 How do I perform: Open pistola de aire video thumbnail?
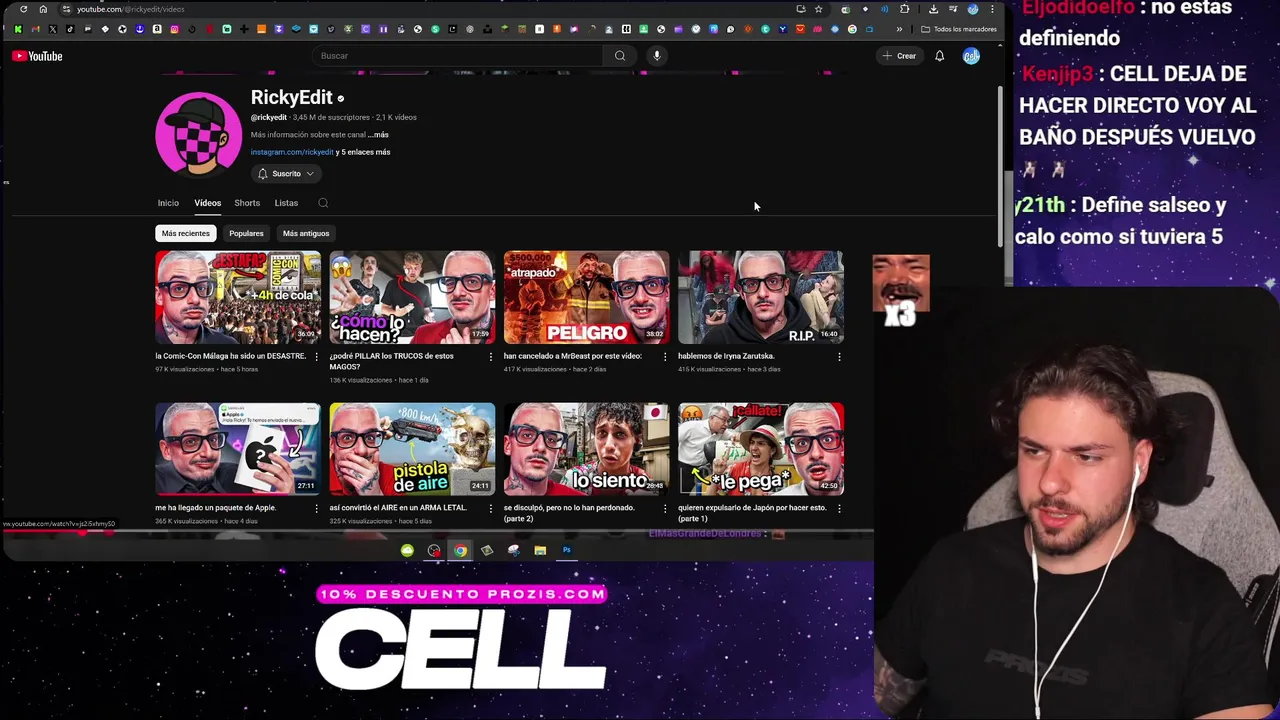[412, 449]
